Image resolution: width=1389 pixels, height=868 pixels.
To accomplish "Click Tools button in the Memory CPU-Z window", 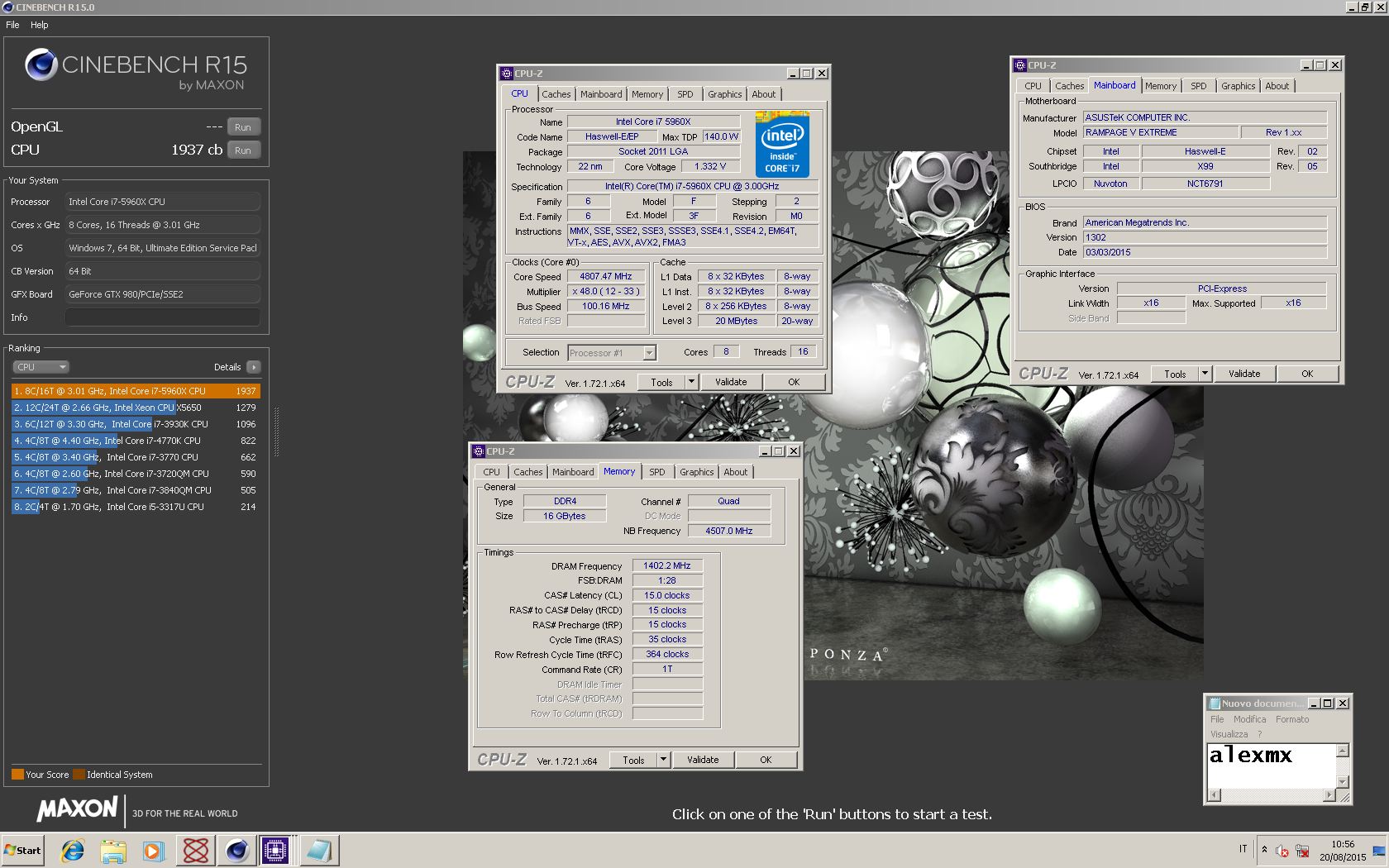I will (634, 760).
